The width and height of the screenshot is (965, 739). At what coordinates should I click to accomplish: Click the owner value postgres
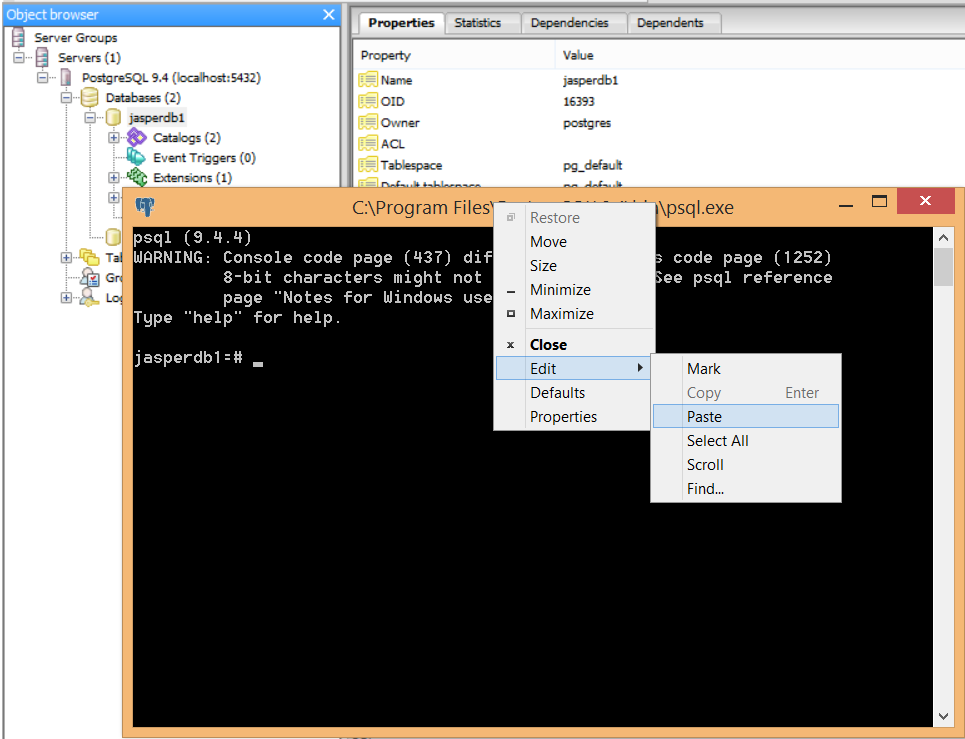pos(587,123)
